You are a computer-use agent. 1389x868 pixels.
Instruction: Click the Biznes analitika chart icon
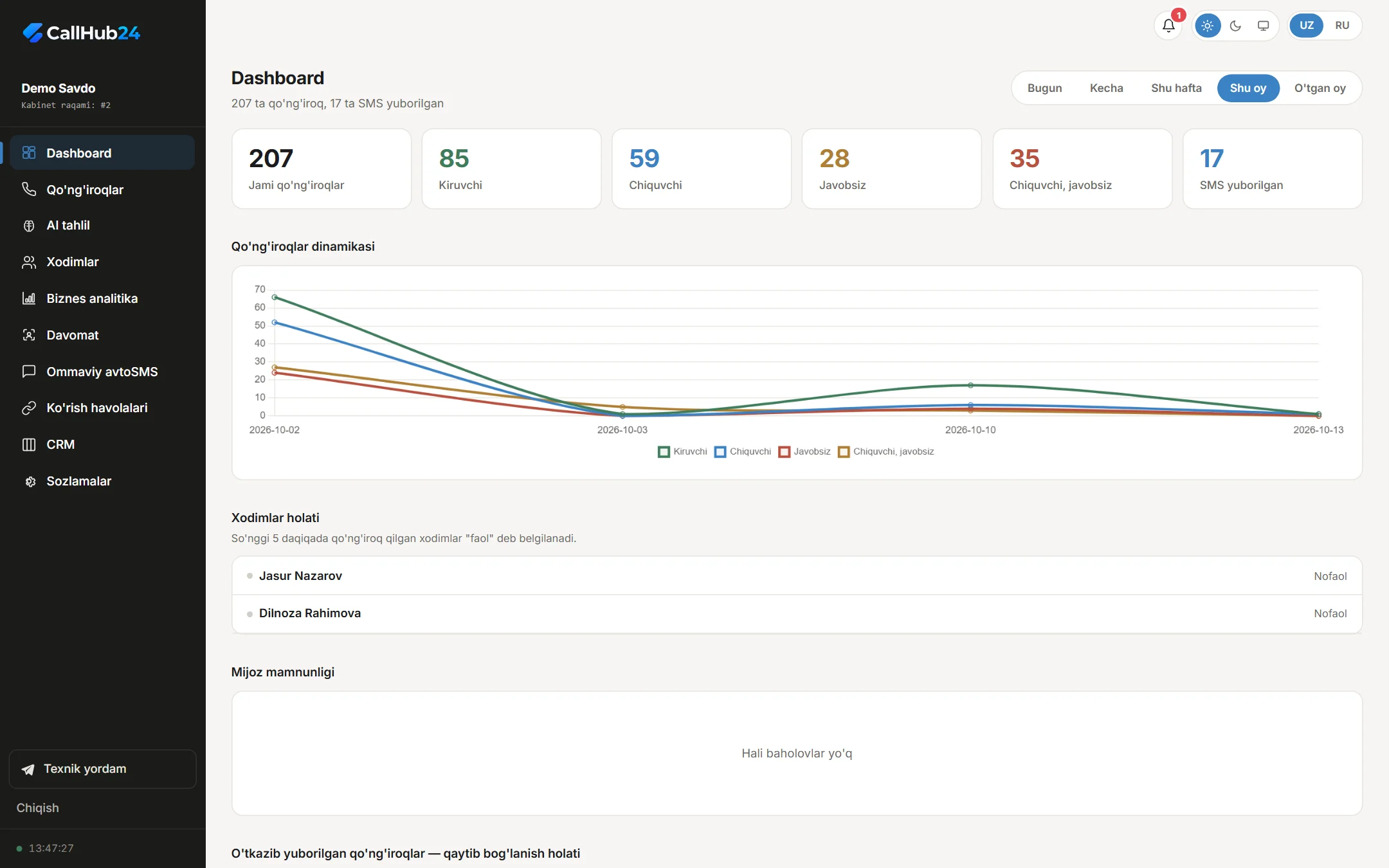click(x=29, y=298)
